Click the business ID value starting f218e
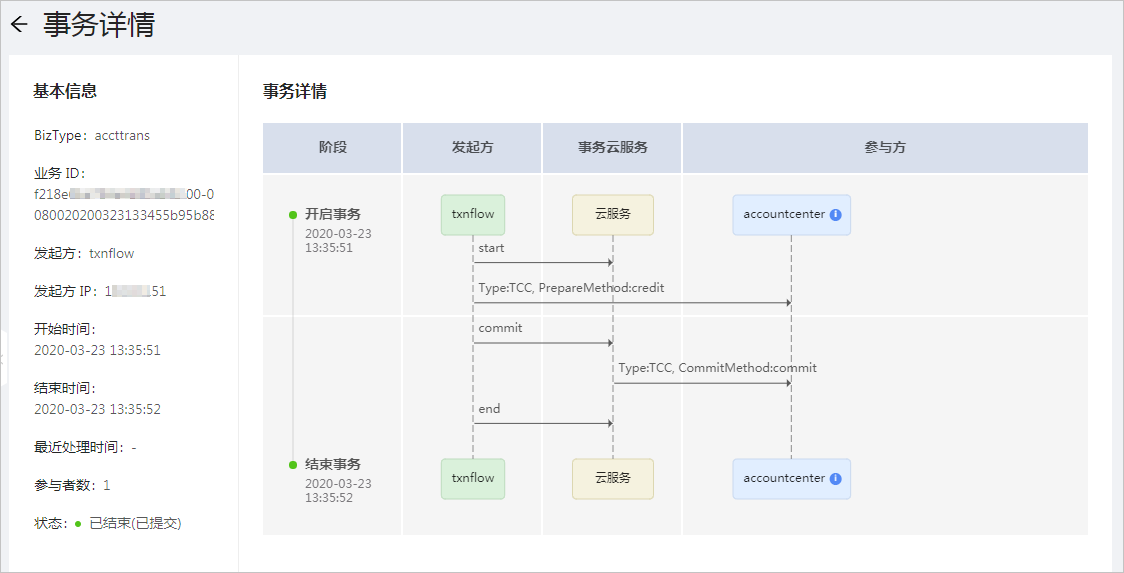This screenshot has width=1124, height=573. point(124,204)
